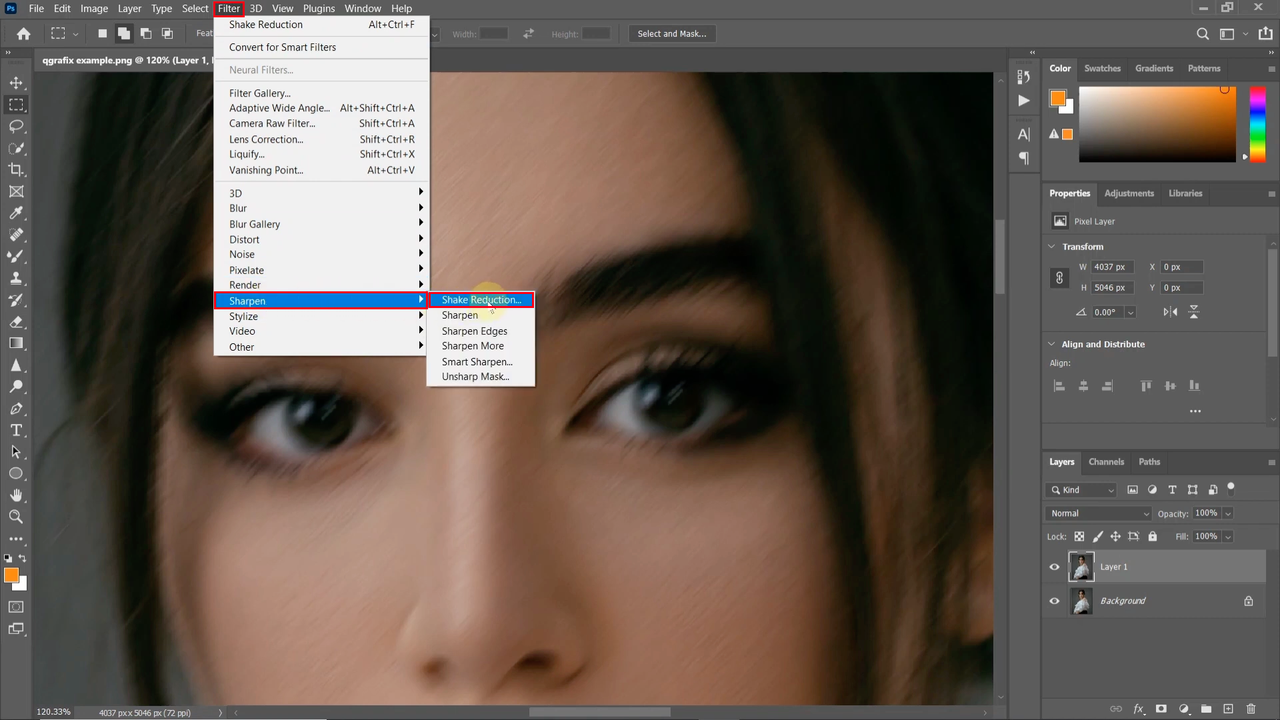Image resolution: width=1280 pixels, height=720 pixels.
Task: Select the Eraser tool
Action: click(16, 322)
